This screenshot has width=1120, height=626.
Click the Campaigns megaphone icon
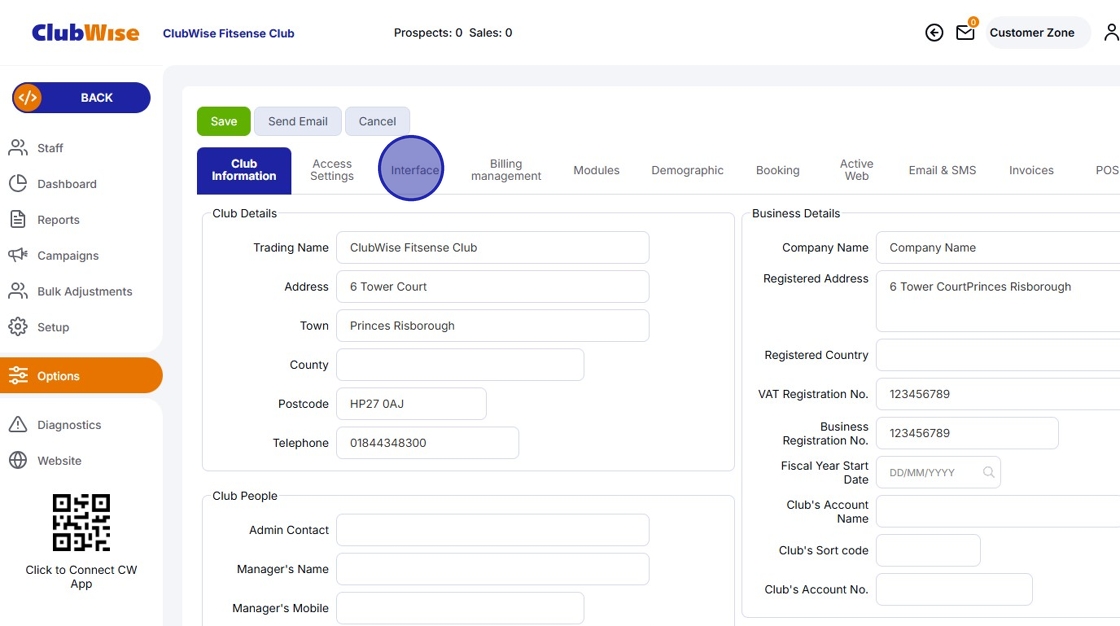pyautogui.click(x=18, y=255)
